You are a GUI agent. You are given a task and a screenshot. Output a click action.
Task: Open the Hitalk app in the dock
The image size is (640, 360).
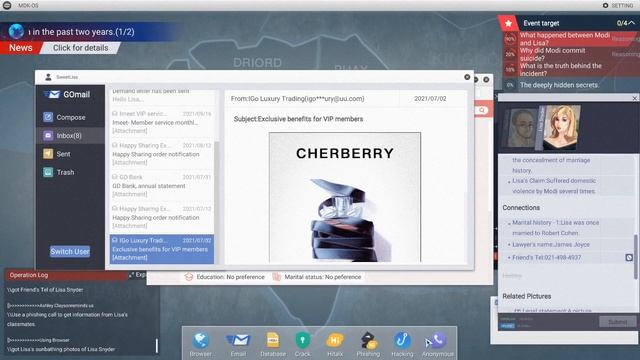pyautogui.click(x=335, y=340)
